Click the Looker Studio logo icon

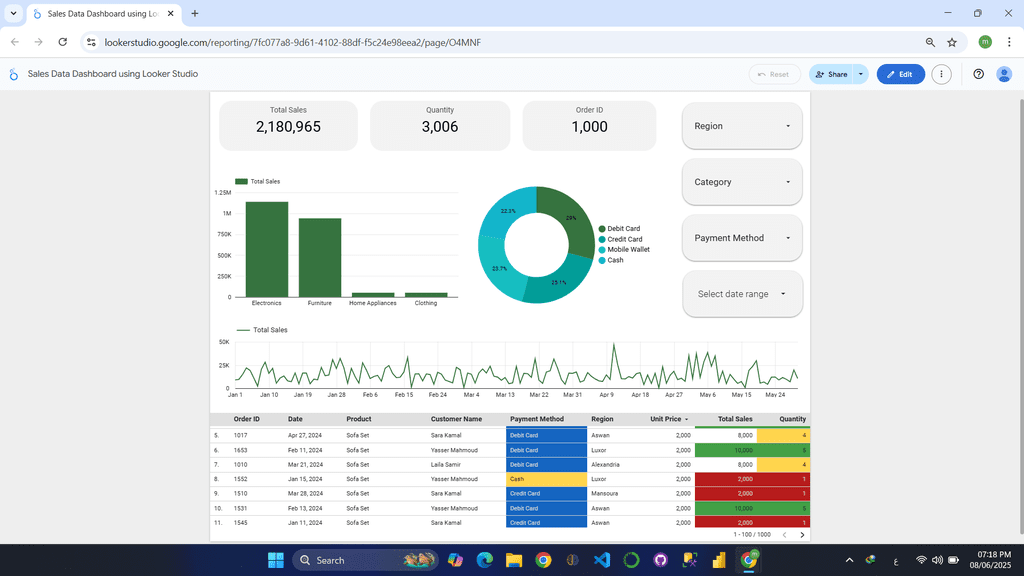[14, 75]
